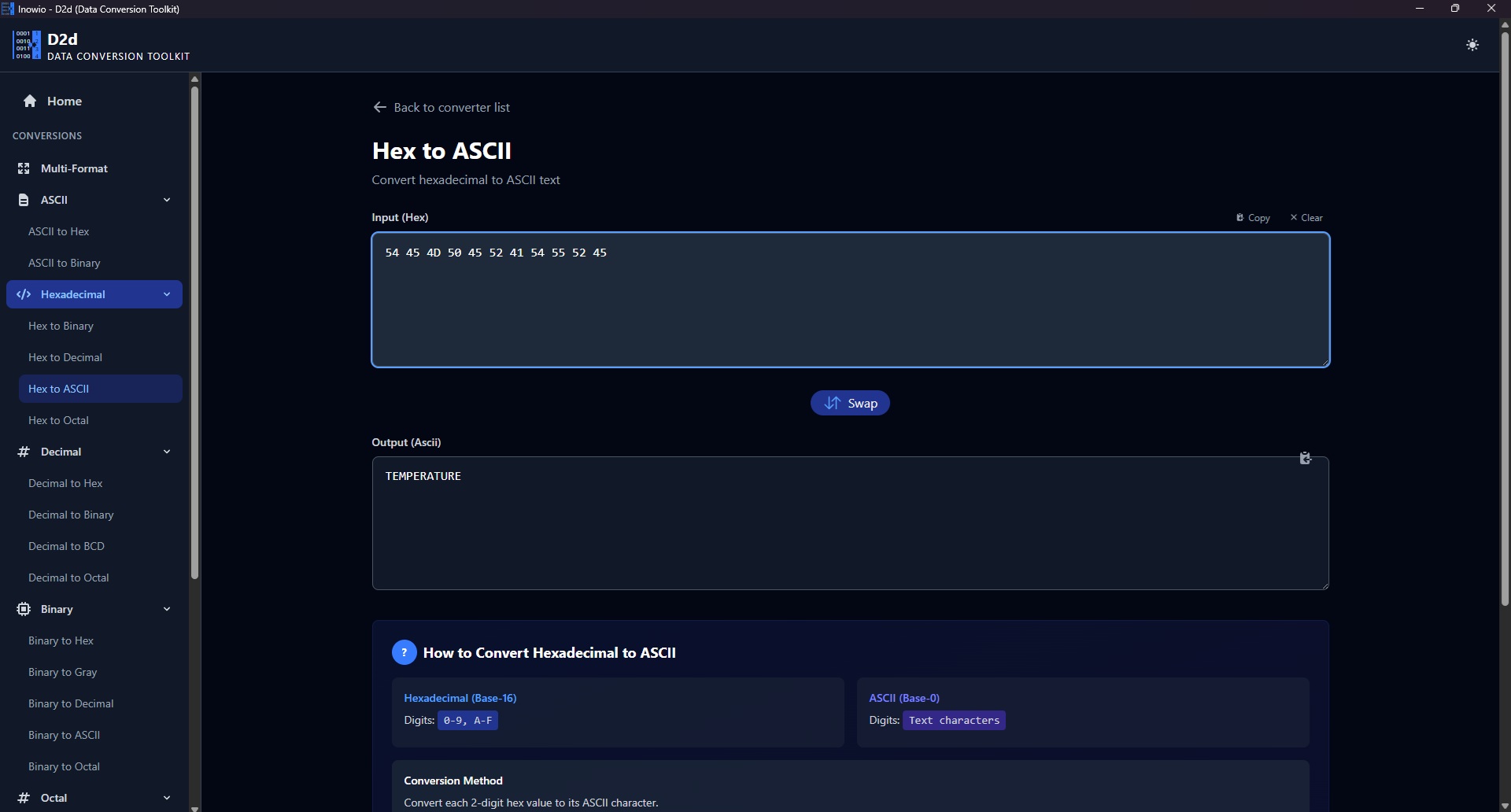This screenshot has width=1511, height=812.
Task: Click the 'Conversion Method' heading
Action: pos(453,781)
